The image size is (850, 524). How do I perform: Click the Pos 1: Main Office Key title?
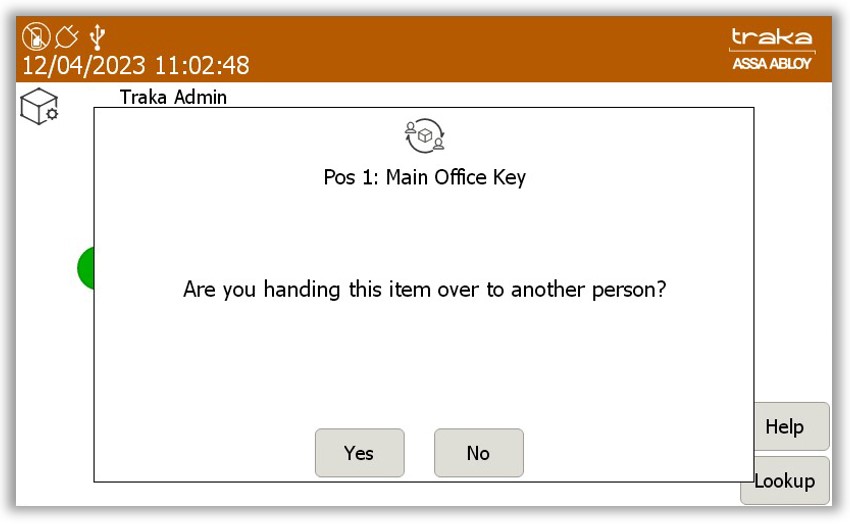point(424,177)
